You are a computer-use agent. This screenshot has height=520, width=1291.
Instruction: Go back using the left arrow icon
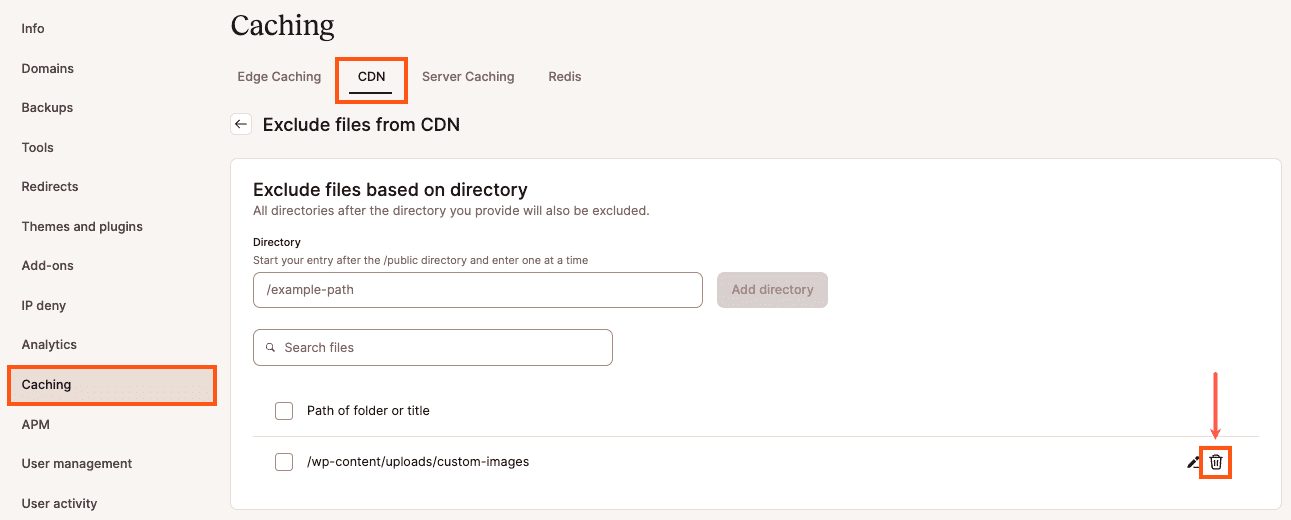(x=241, y=124)
